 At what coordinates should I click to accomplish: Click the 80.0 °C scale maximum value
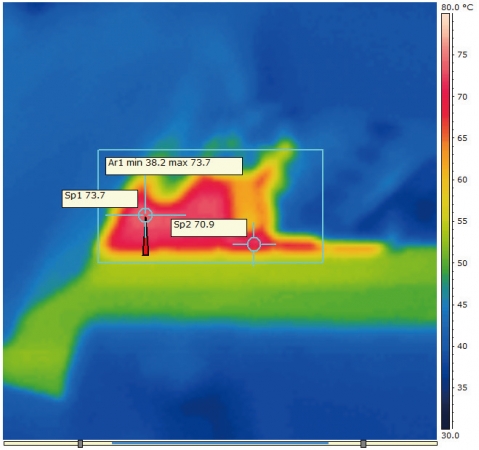[x=457, y=7]
